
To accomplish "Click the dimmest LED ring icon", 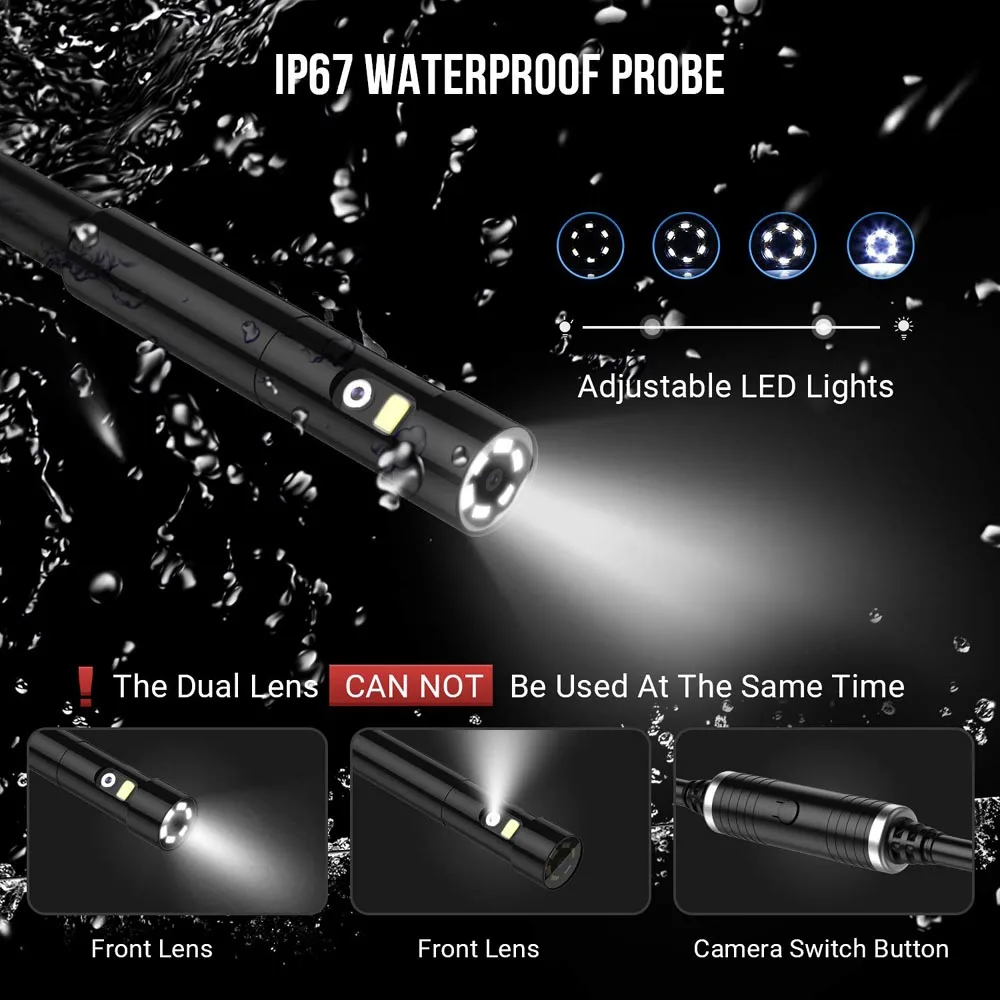I will [x=590, y=246].
